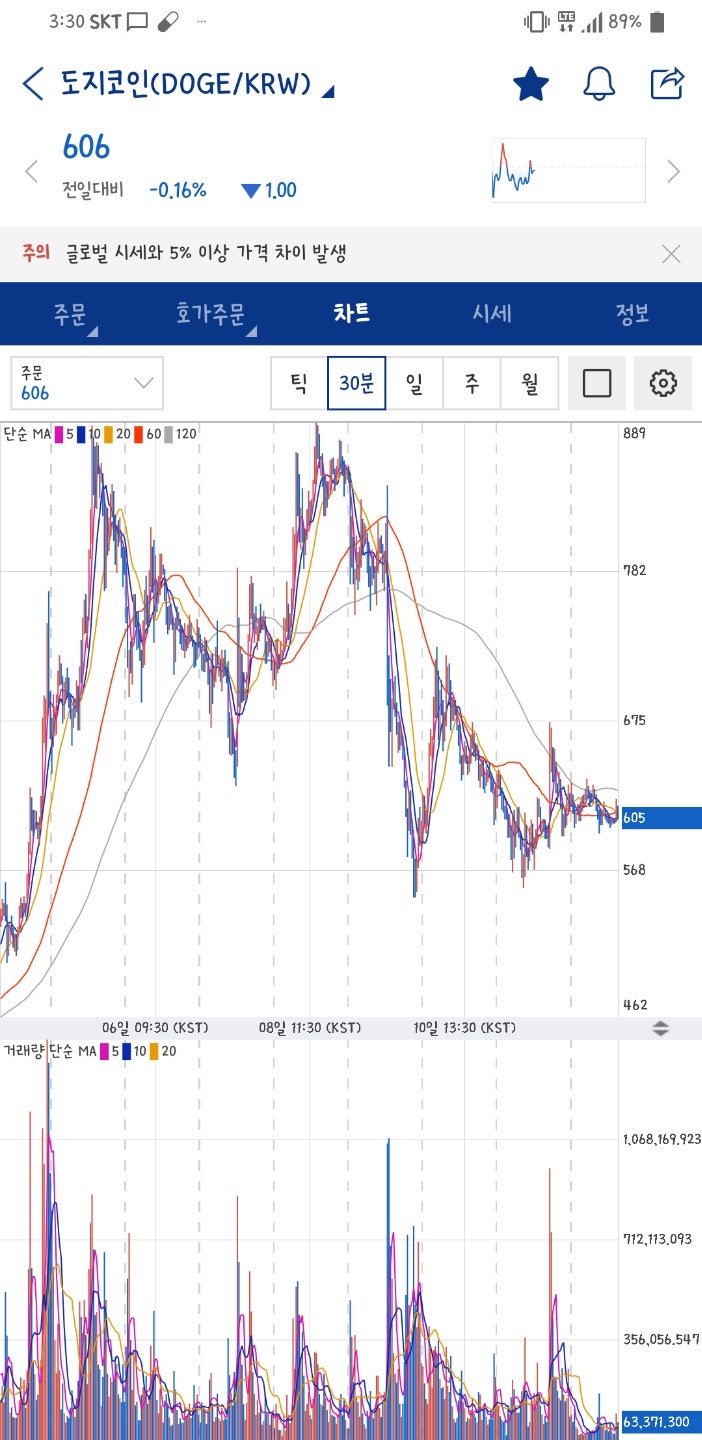Viewport: 702px width, 1440px height.
Task: Open the 정보 tab
Action: 633,313
